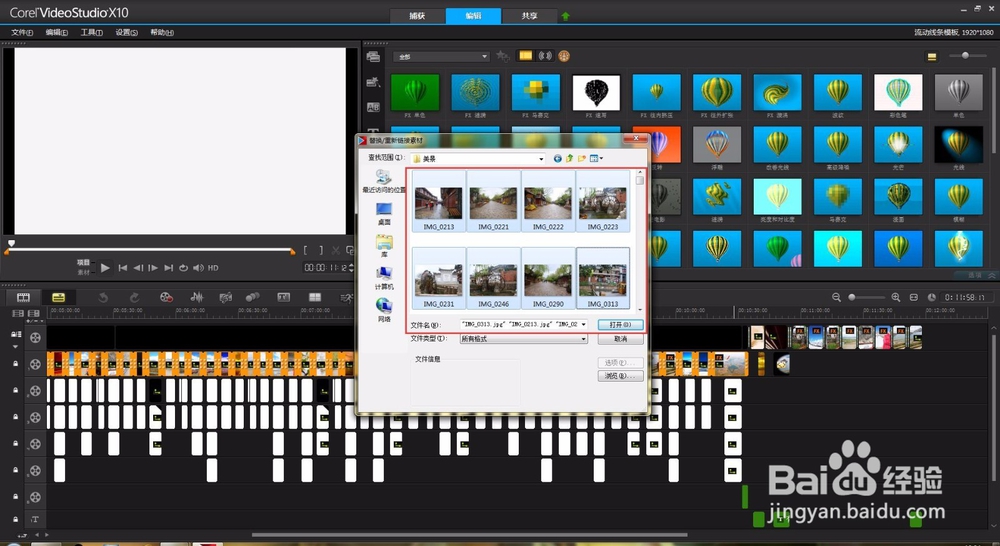This screenshot has height=546, width=1000.
Task: Switch to the 共享 tab
Action: coord(529,16)
